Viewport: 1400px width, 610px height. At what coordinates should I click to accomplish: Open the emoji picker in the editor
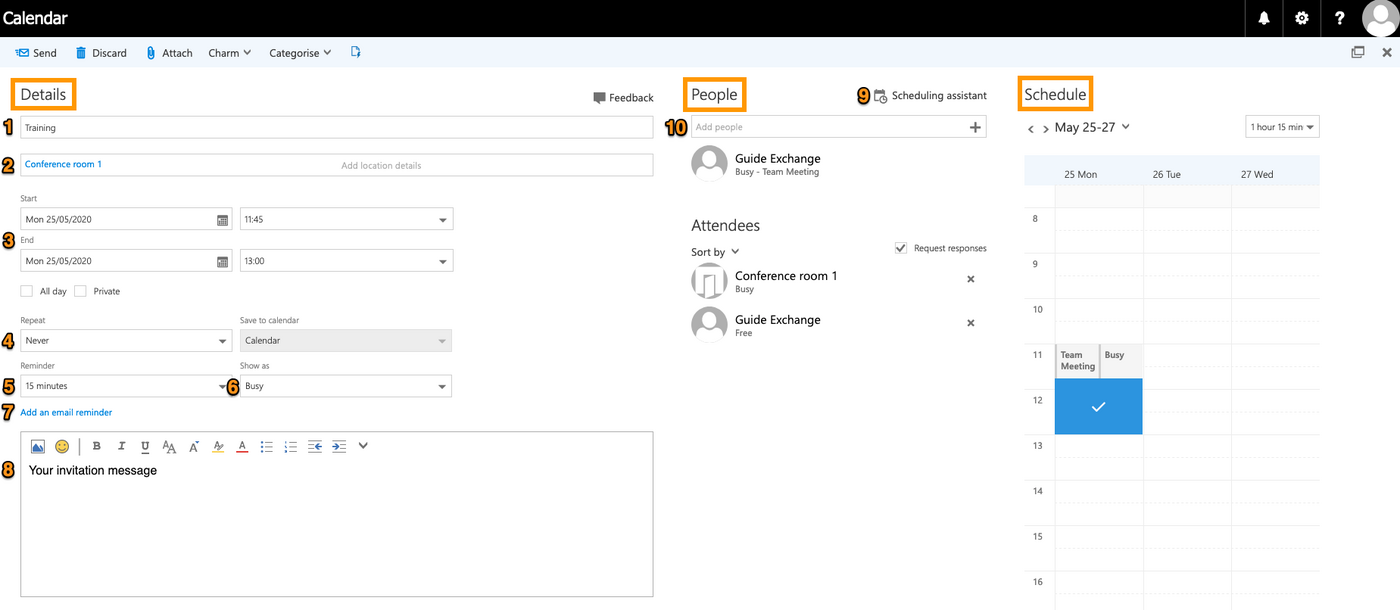point(62,447)
